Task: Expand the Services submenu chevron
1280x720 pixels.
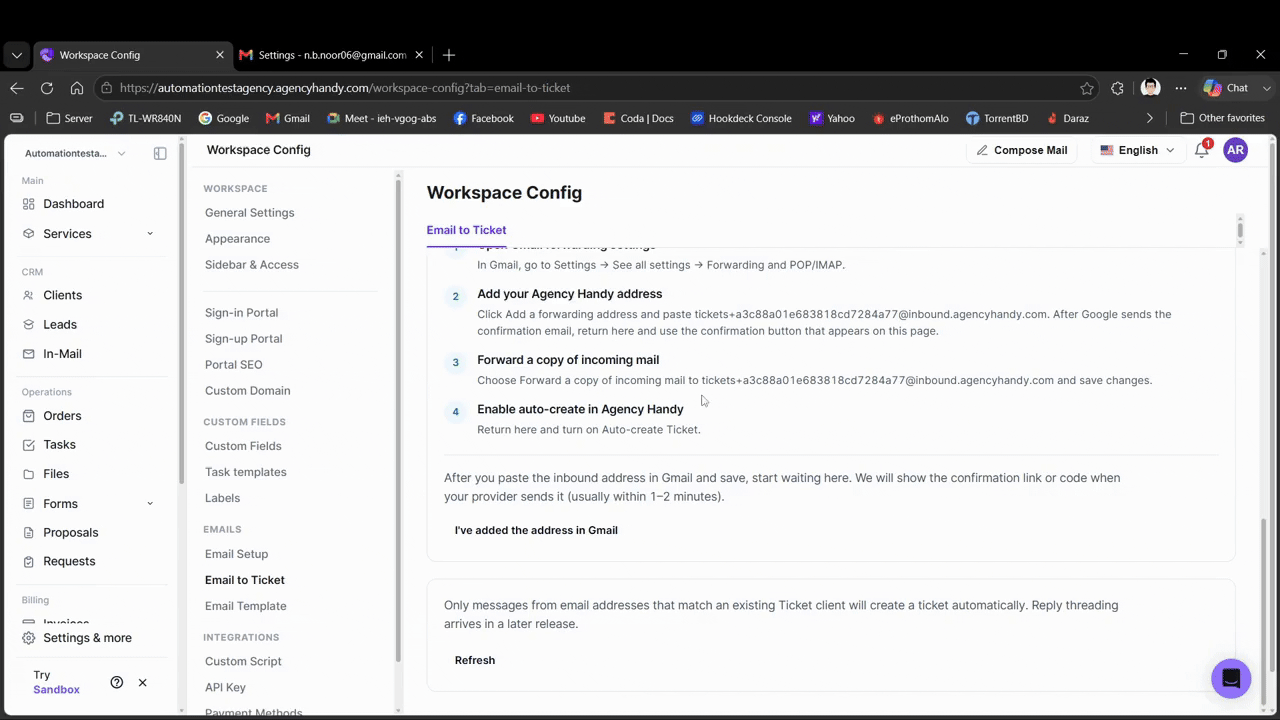Action: pyautogui.click(x=150, y=234)
